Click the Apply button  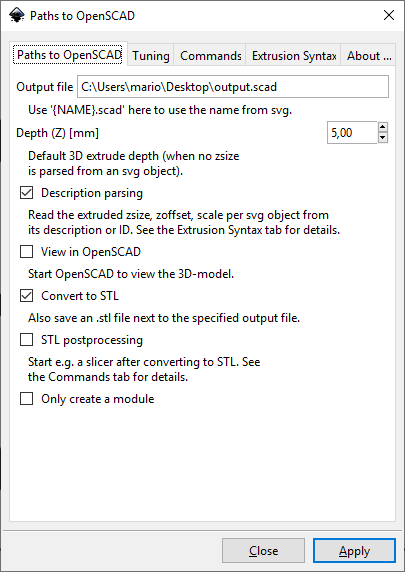pyautogui.click(x=354, y=551)
